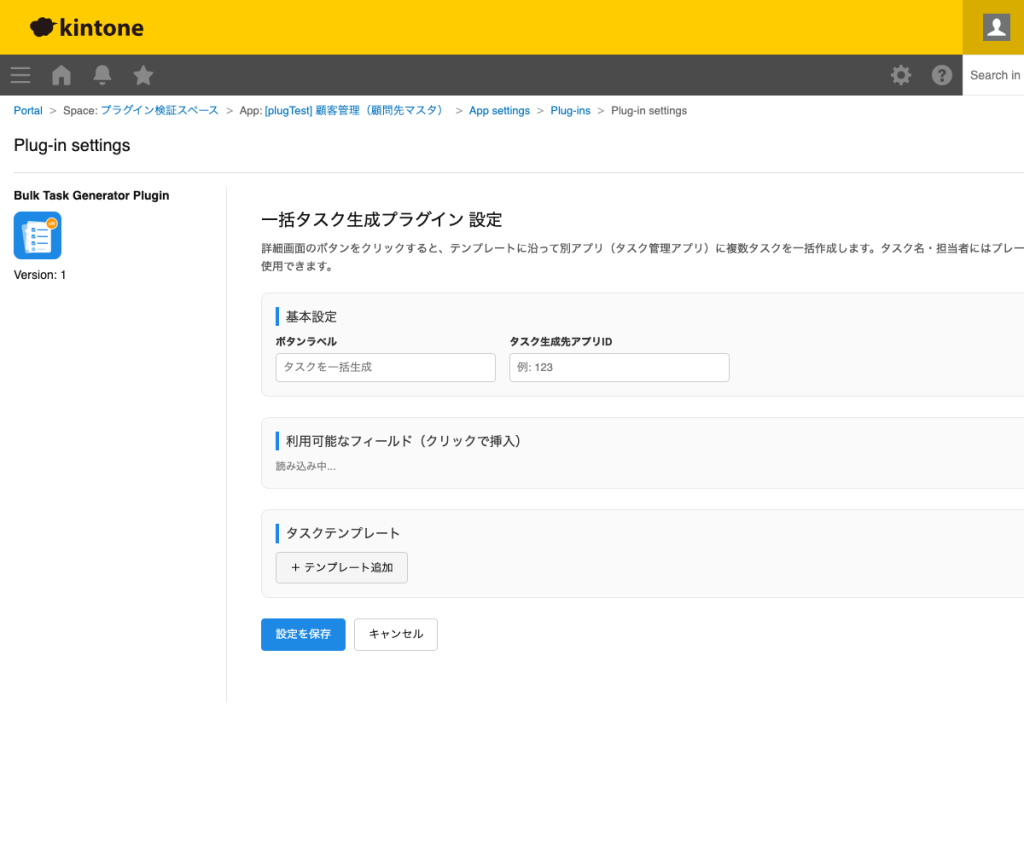Image resolution: width=1024 pixels, height=853 pixels.
Task: Click 設定を保存 to save plugin settings
Action: pos(303,634)
